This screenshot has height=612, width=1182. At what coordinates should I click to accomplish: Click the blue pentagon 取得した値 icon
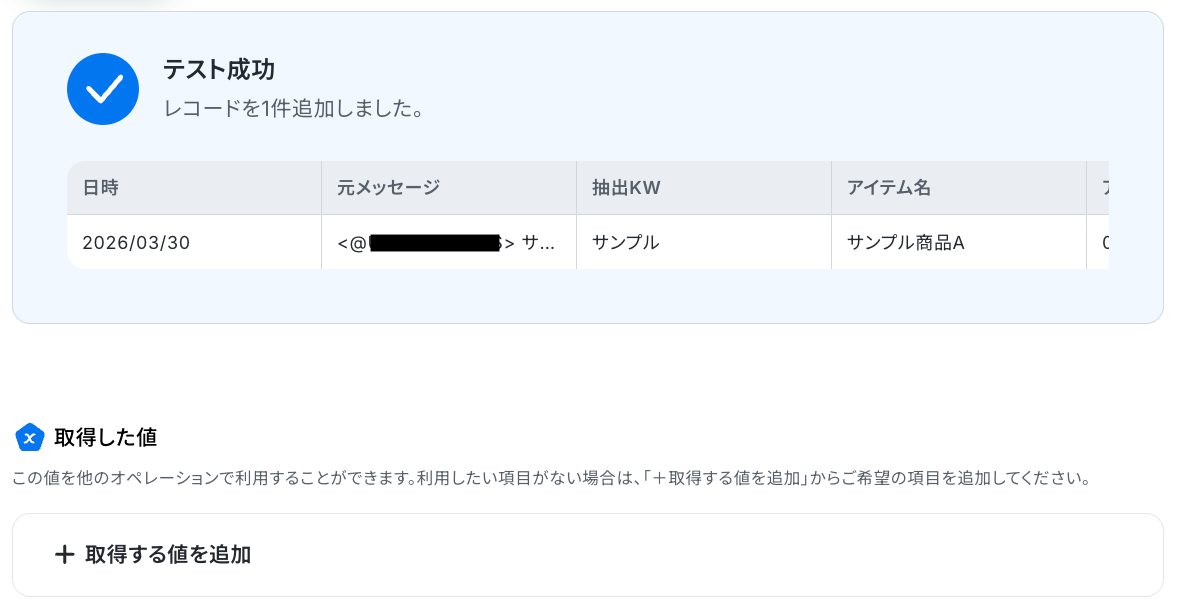[x=30, y=437]
